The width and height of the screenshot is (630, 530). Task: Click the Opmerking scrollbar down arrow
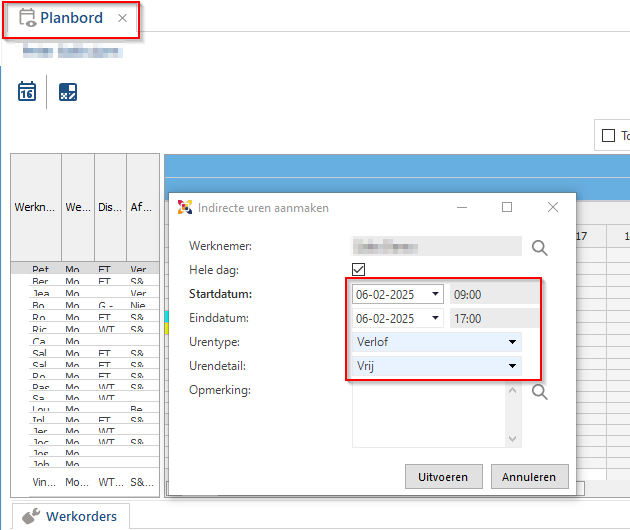coord(512,439)
